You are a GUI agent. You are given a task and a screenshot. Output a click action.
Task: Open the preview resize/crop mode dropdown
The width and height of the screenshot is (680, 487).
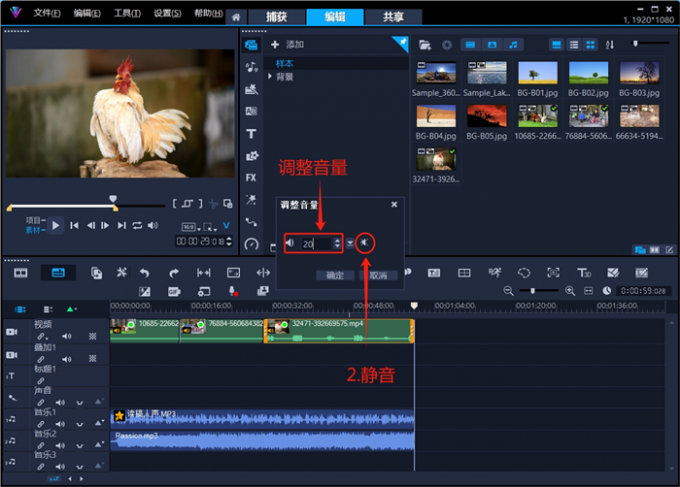click(210, 227)
